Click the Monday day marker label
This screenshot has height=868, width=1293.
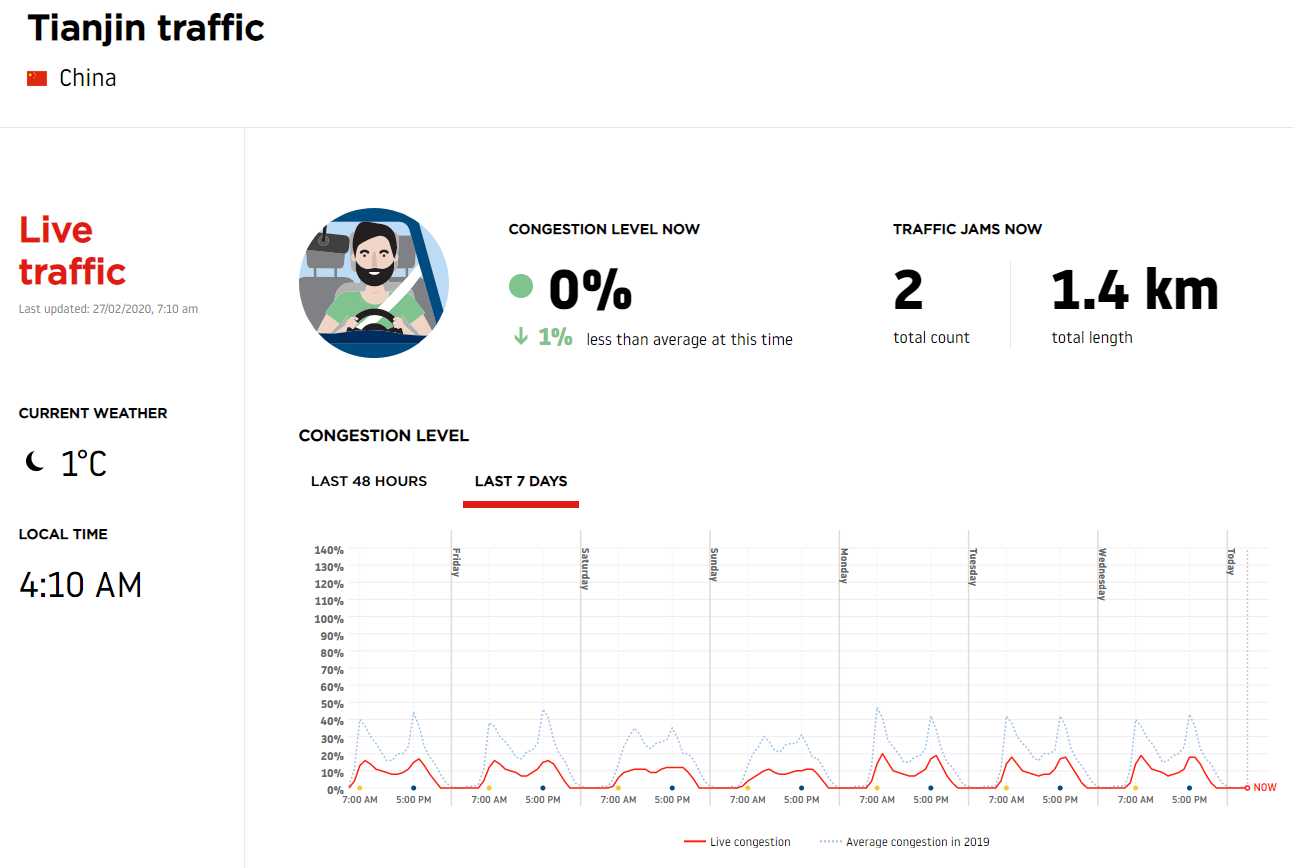click(844, 565)
